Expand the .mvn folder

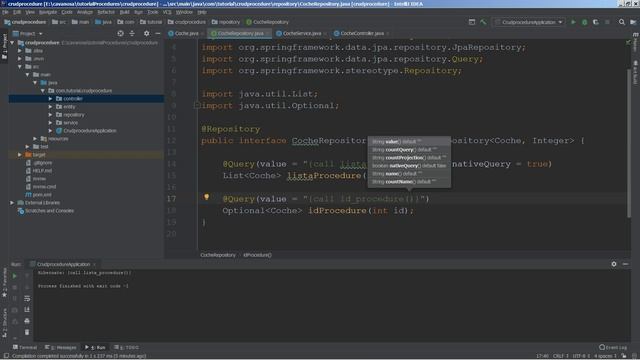tap(20, 59)
